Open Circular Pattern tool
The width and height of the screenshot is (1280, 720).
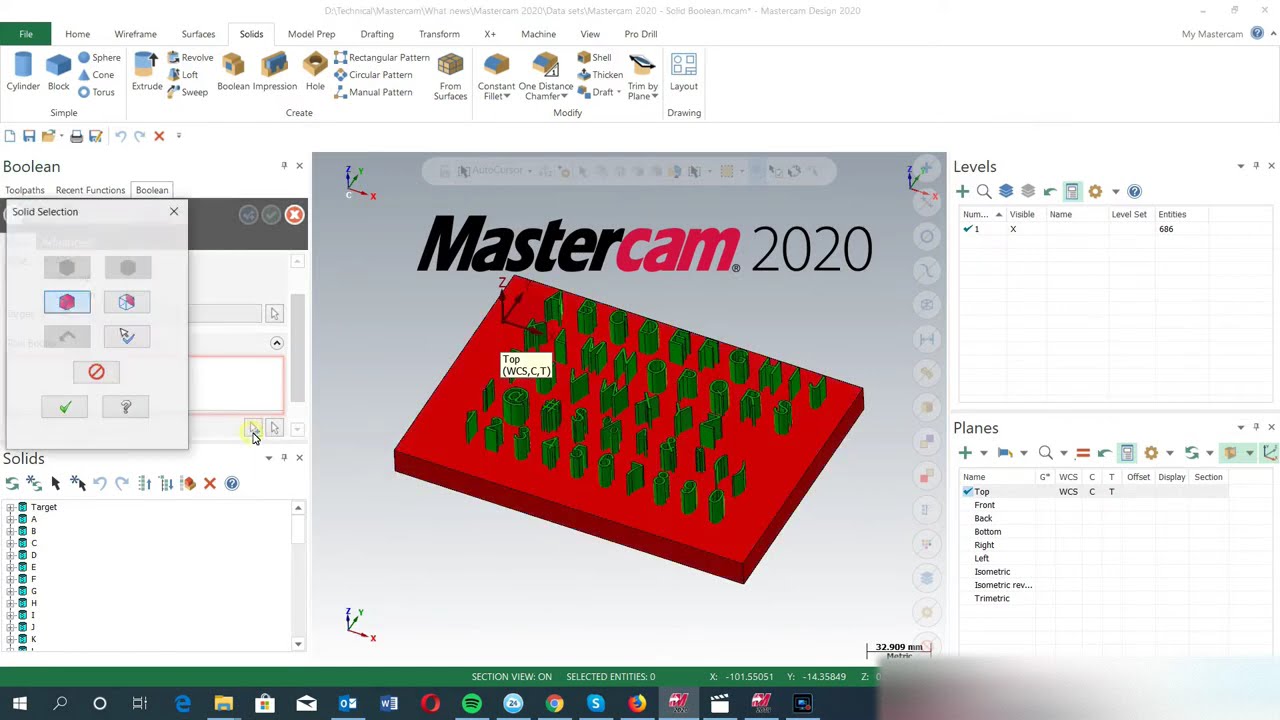click(x=373, y=75)
